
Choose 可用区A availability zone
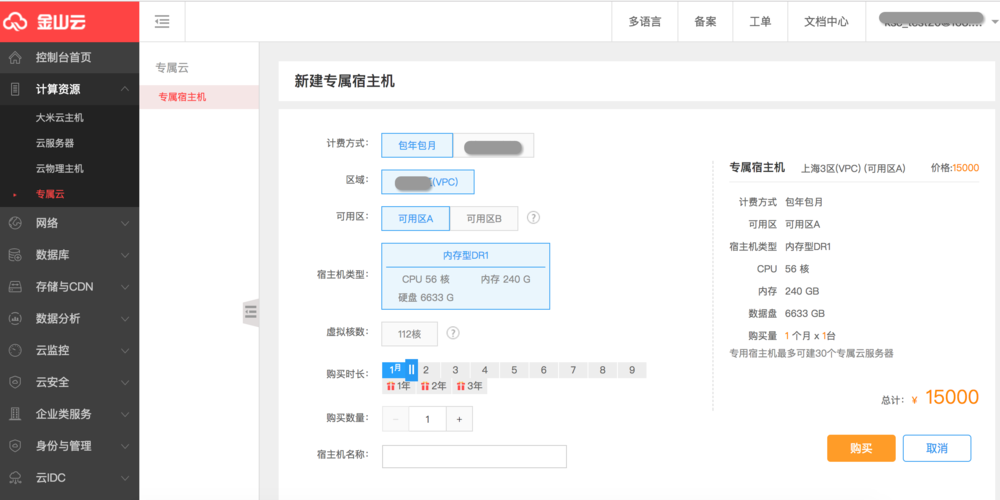point(416,218)
